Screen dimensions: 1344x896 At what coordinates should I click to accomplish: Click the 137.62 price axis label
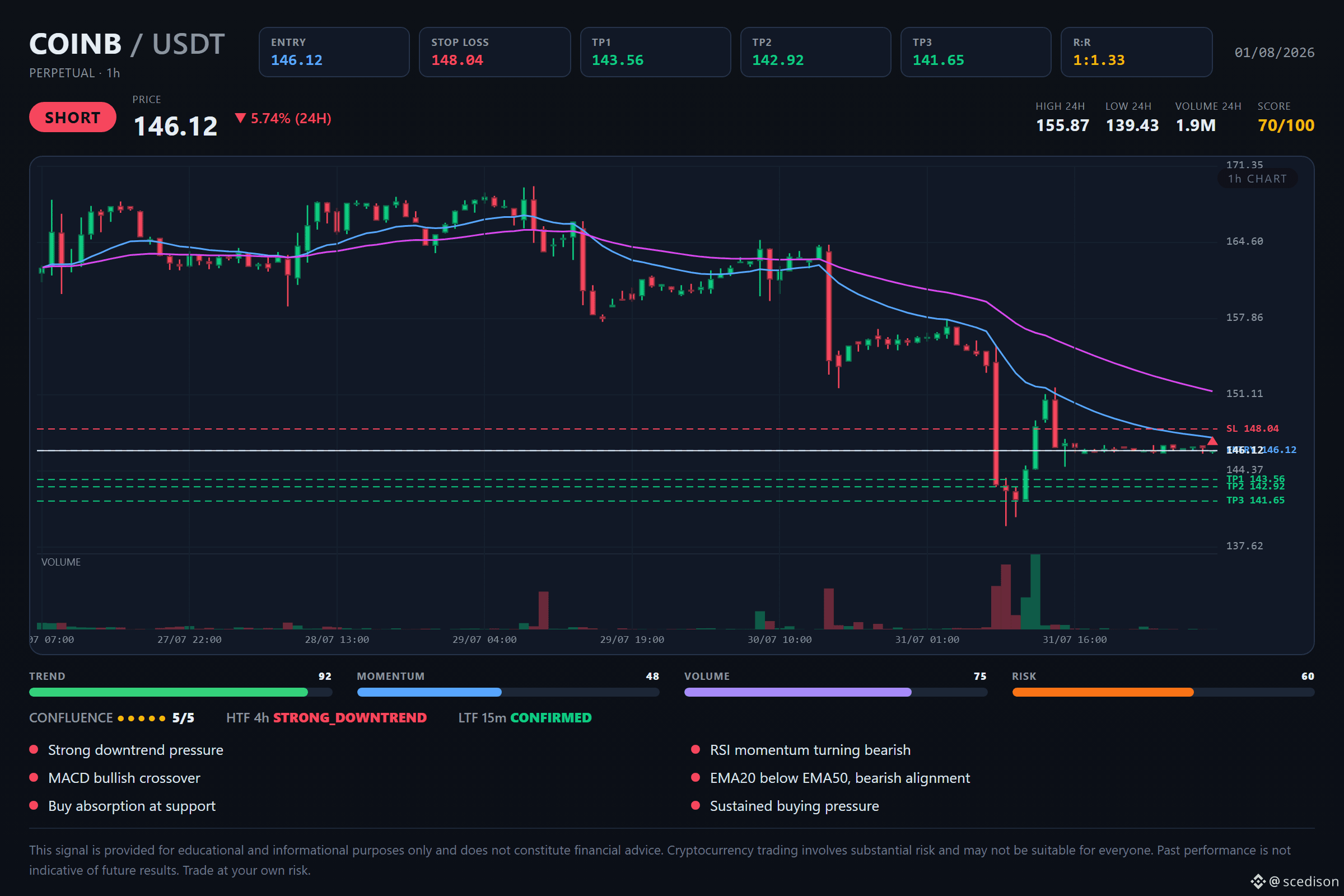pos(1244,545)
